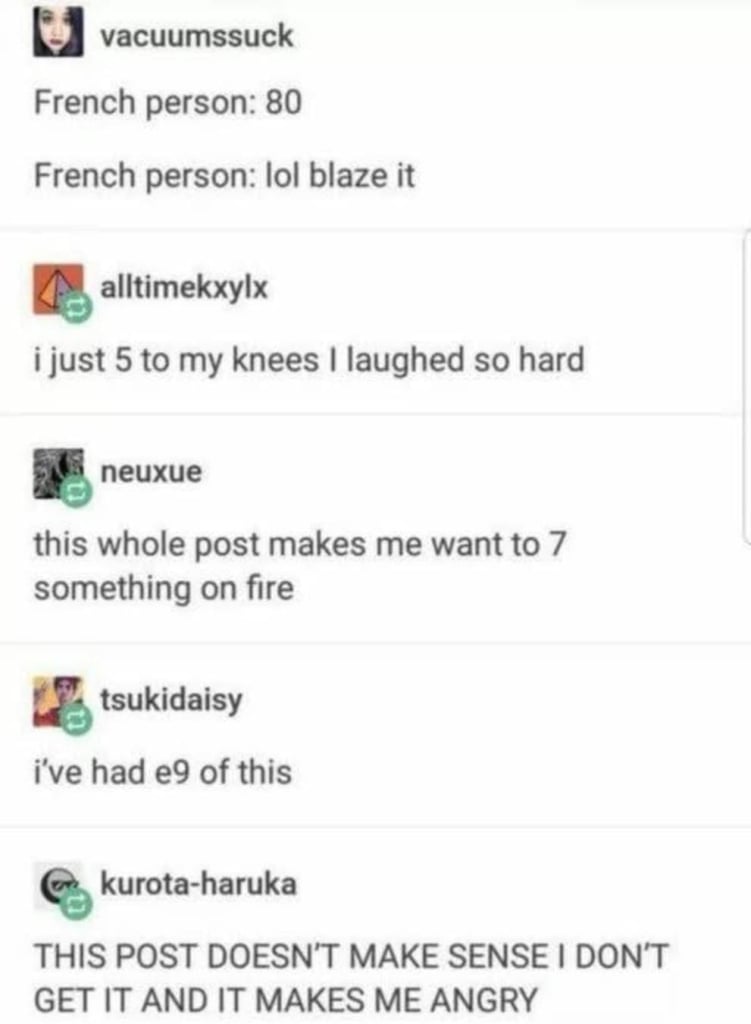Go to the neuxue username link
Screen dimensions: 751x1024
(x=151, y=472)
